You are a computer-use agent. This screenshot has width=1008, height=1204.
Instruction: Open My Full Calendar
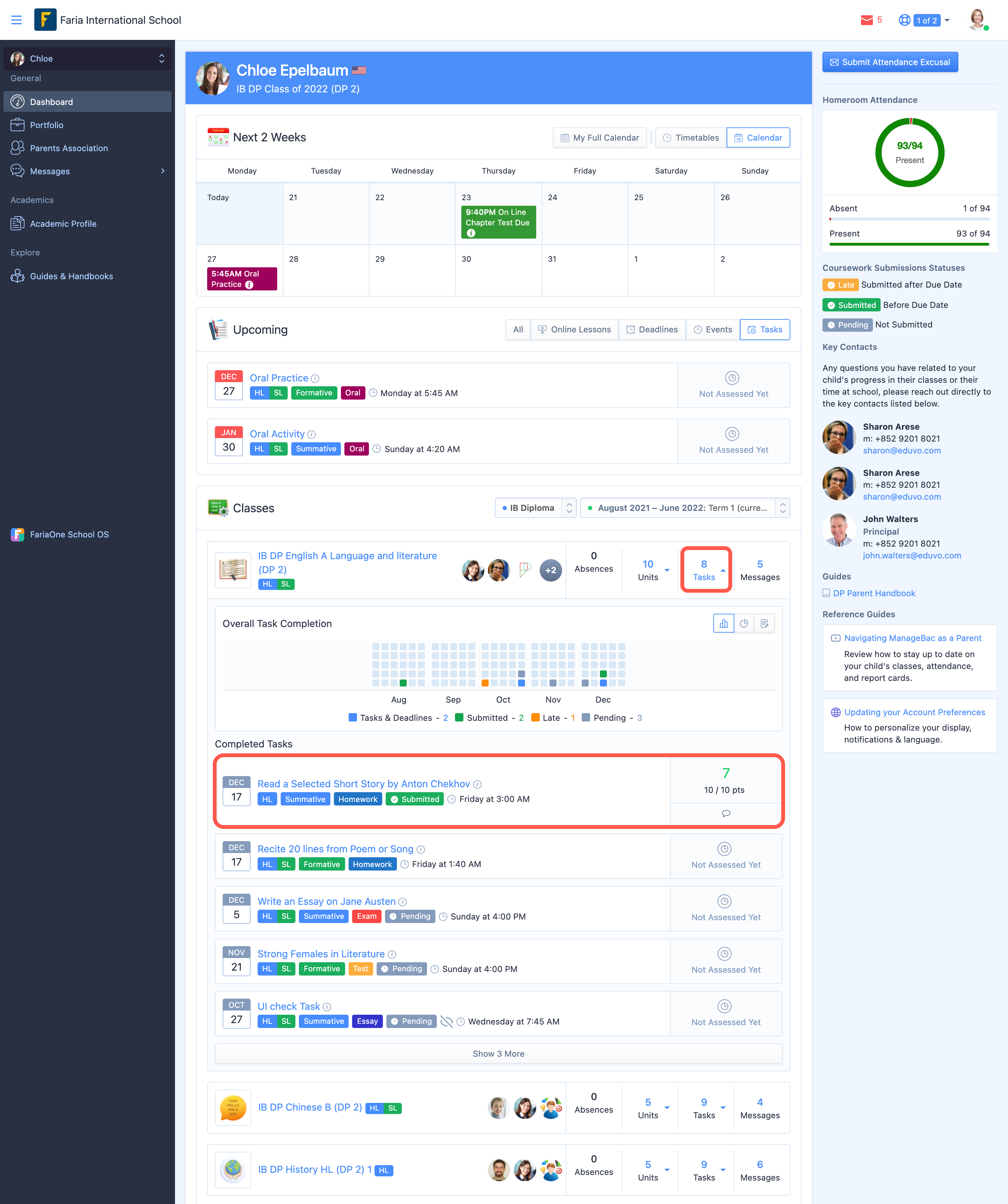pyautogui.click(x=600, y=138)
